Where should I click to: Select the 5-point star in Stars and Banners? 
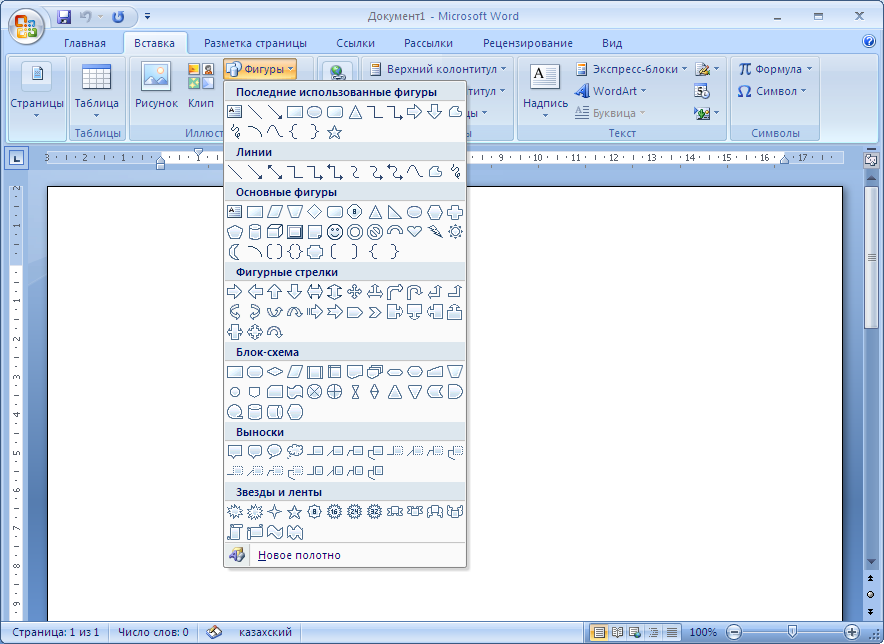[x=294, y=512]
